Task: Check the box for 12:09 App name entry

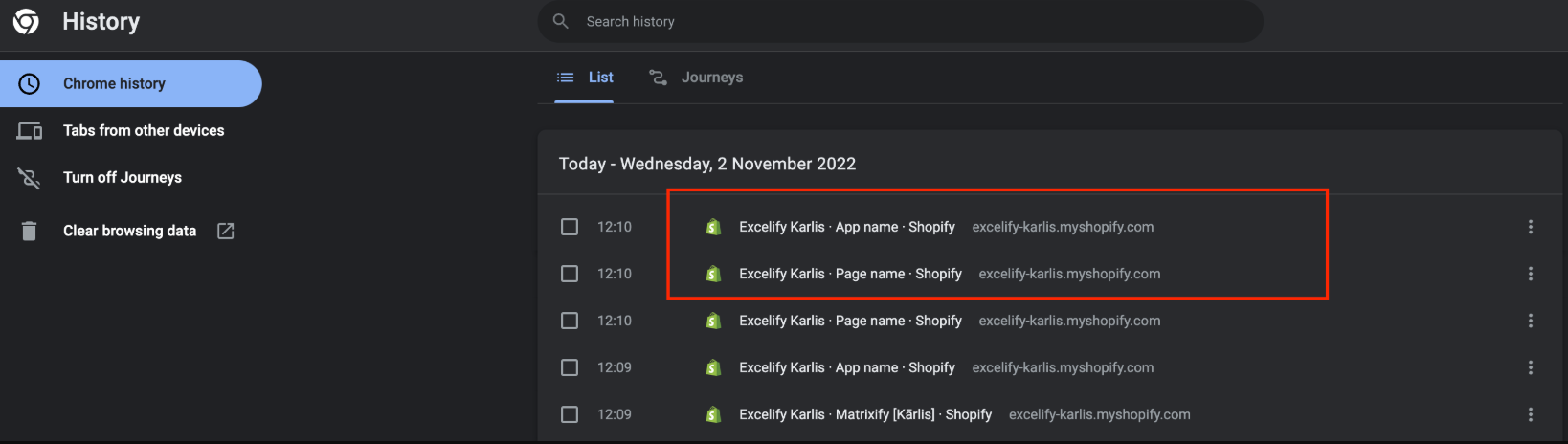Action: pyautogui.click(x=570, y=367)
